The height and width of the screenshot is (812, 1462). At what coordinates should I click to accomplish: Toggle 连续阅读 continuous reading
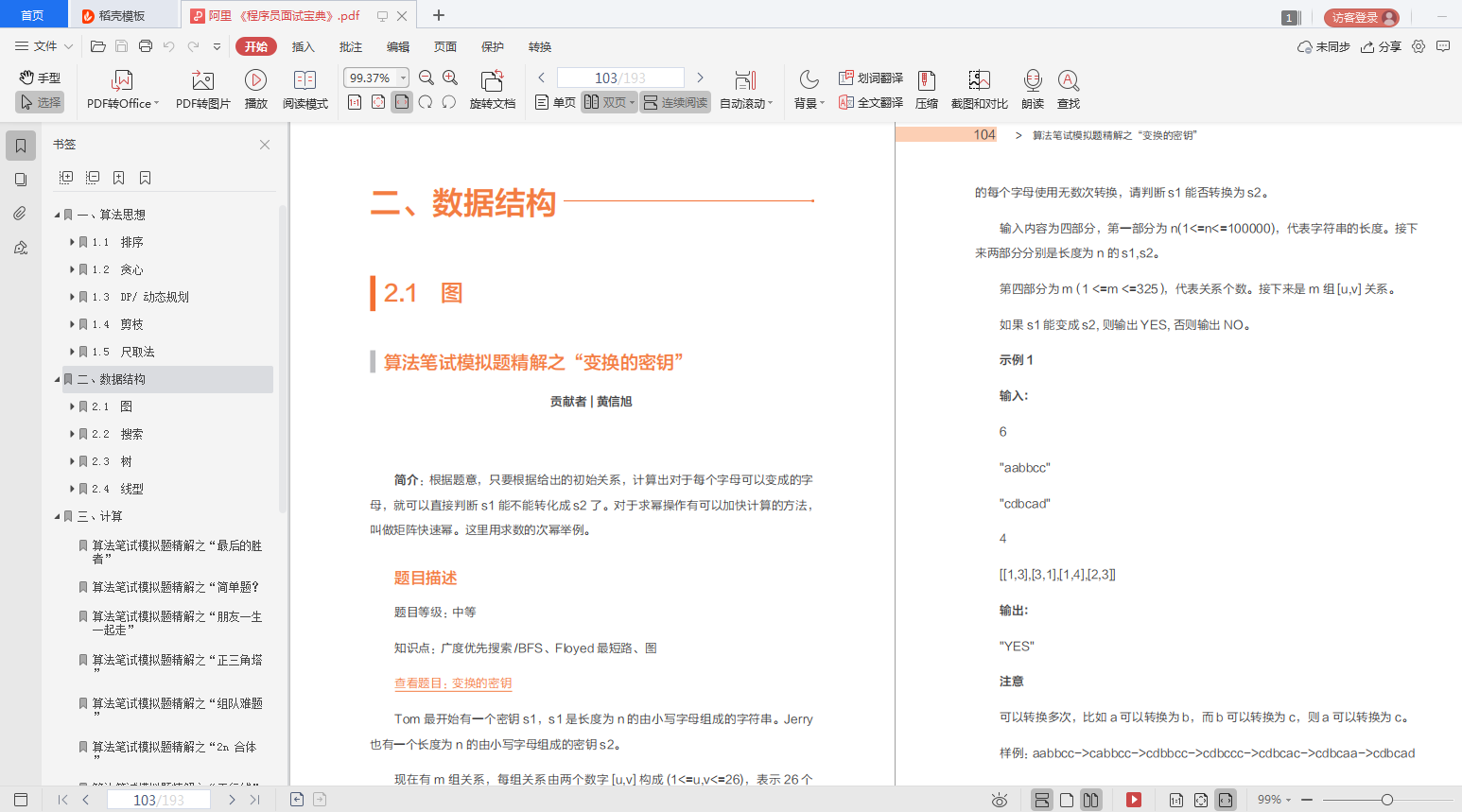675,102
